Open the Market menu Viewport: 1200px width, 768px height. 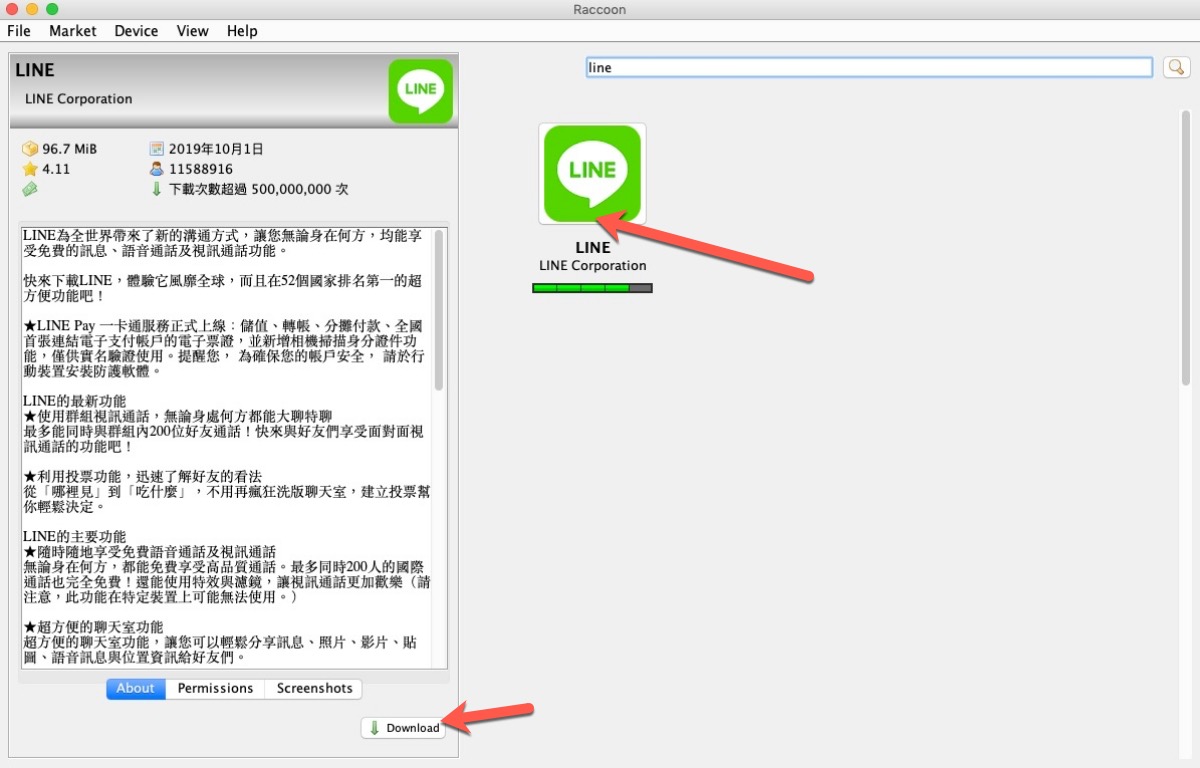[73, 31]
